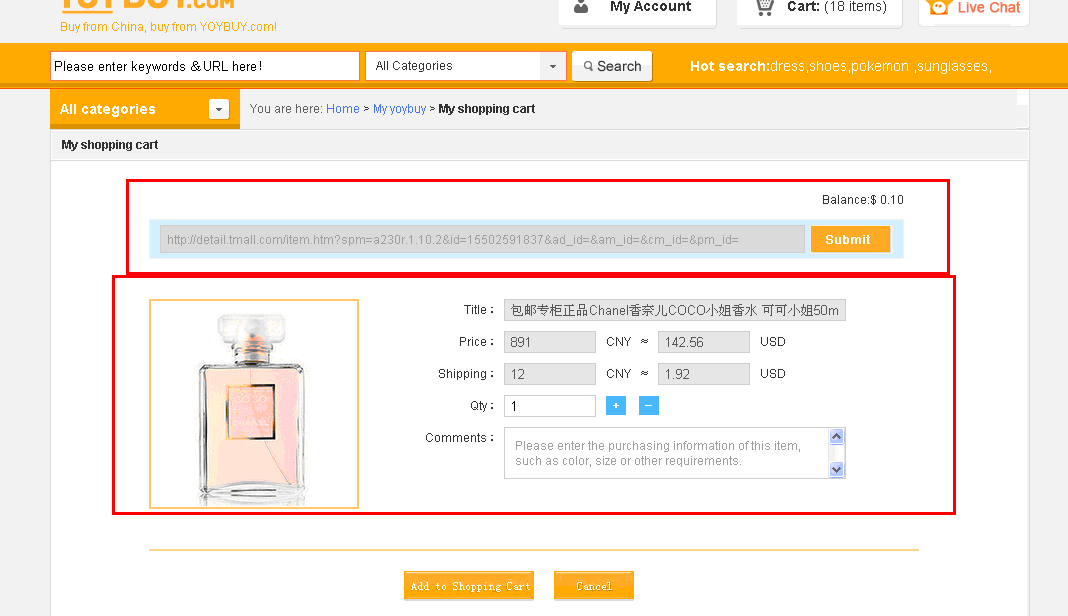
Task: Click 'Buy from China' tagline text
Action: coord(168,27)
